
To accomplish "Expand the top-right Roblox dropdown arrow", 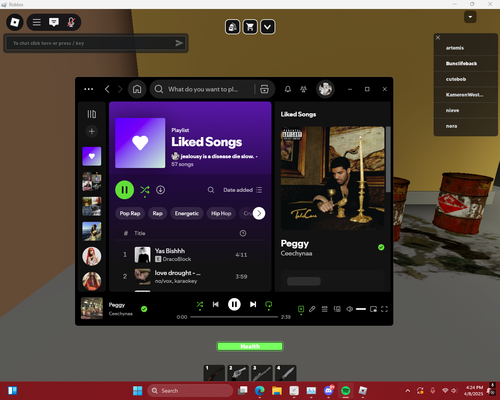I will (470, 17).
